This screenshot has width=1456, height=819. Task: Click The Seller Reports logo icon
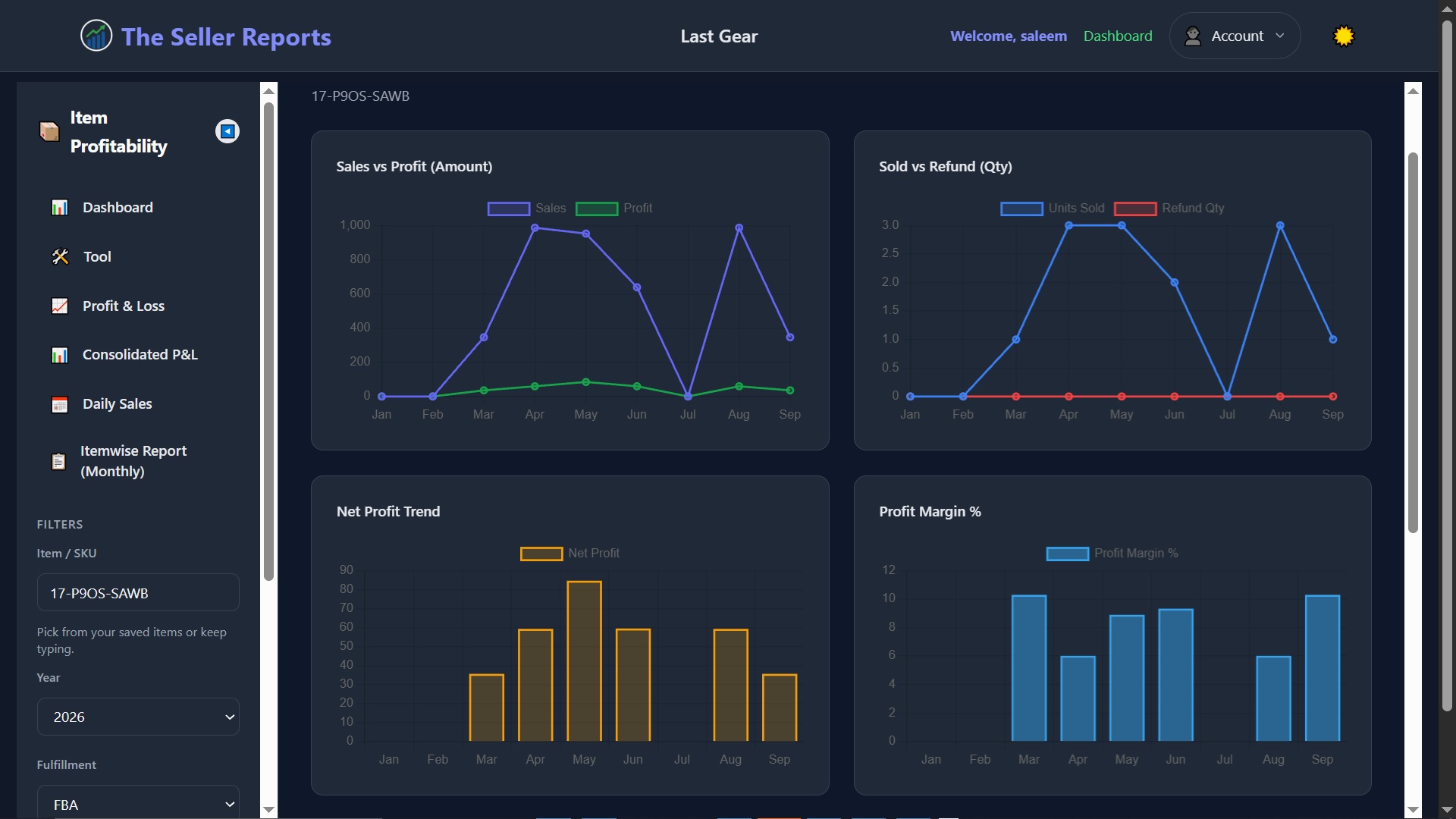point(96,36)
